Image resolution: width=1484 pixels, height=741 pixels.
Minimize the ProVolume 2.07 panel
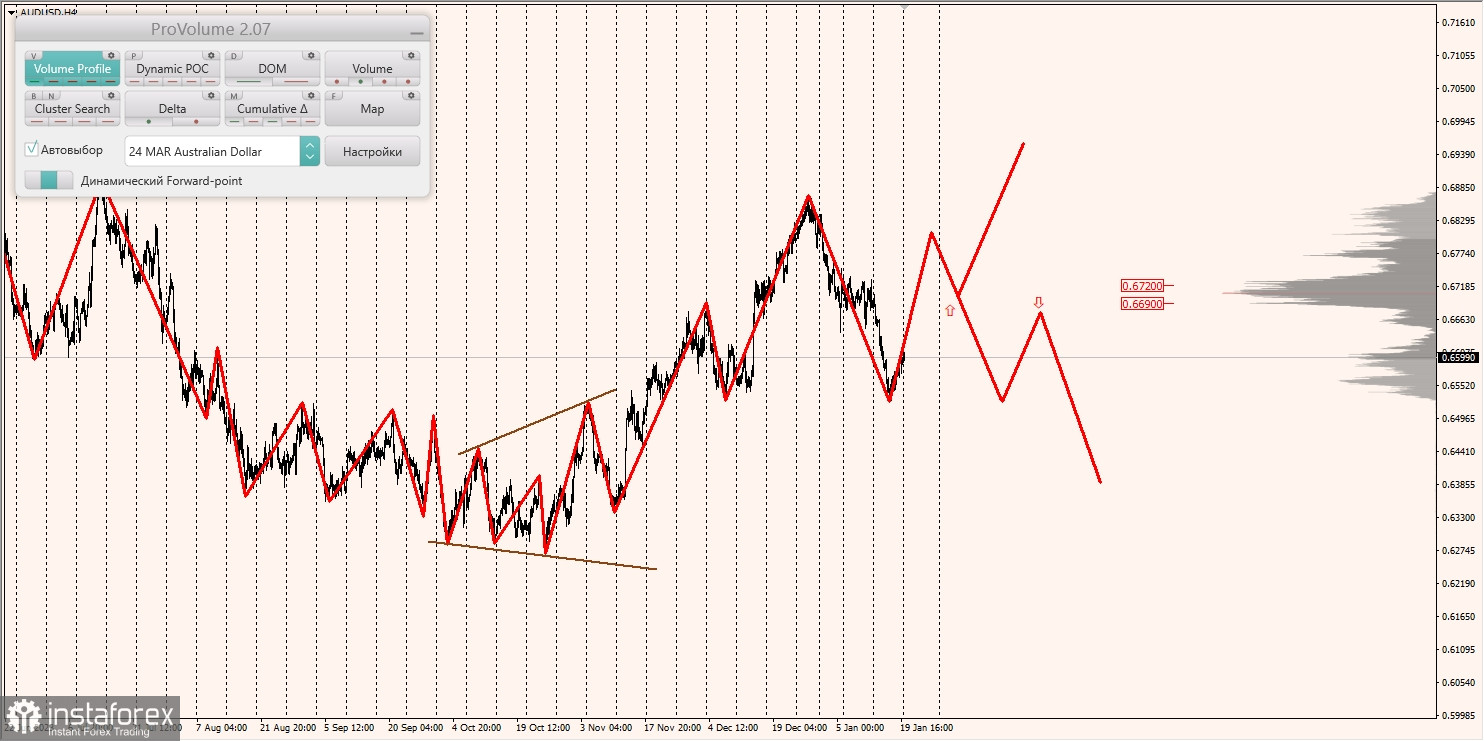417,33
